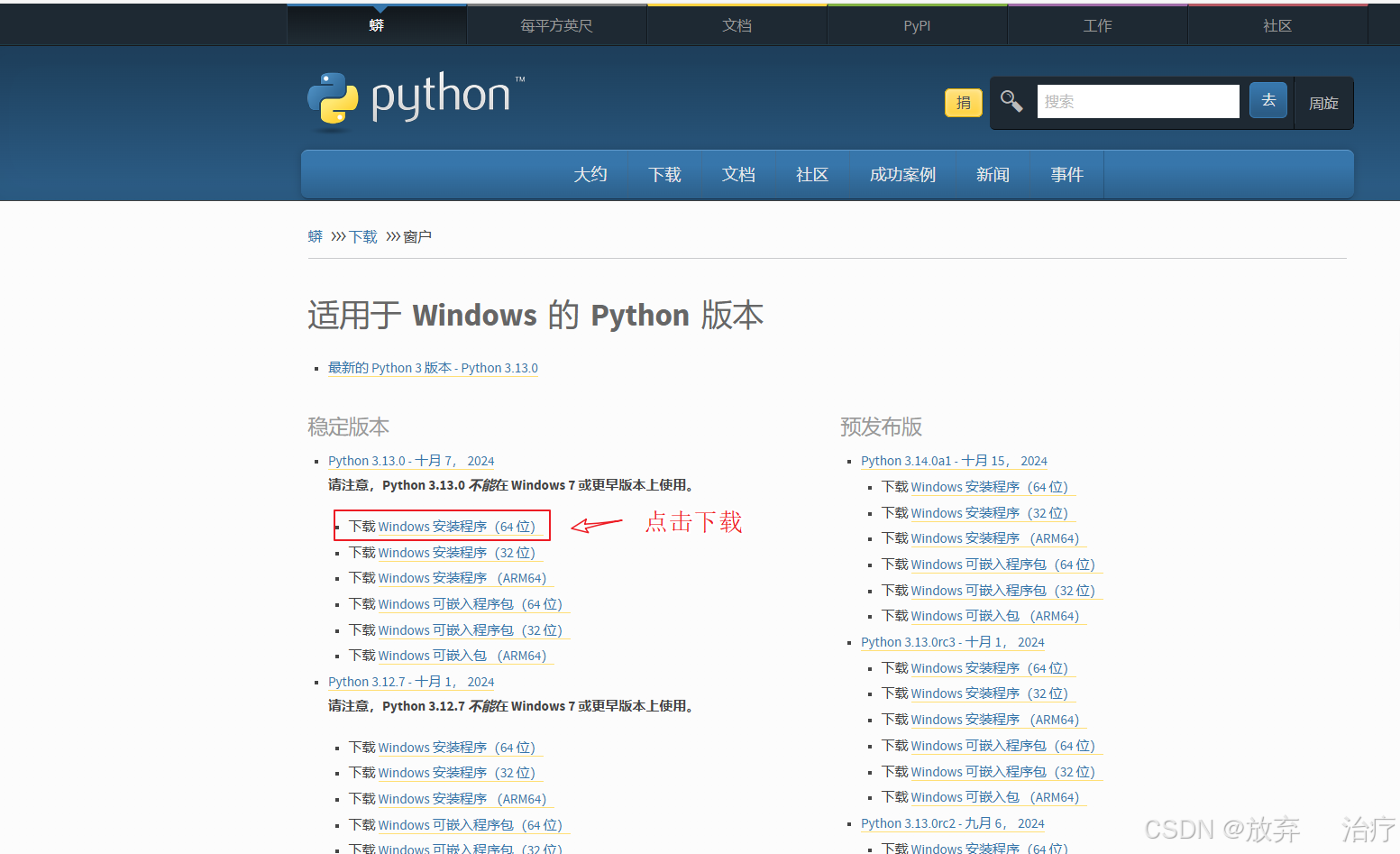Open 社区 in main navigation
1400x854 pixels.
(812, 174)
